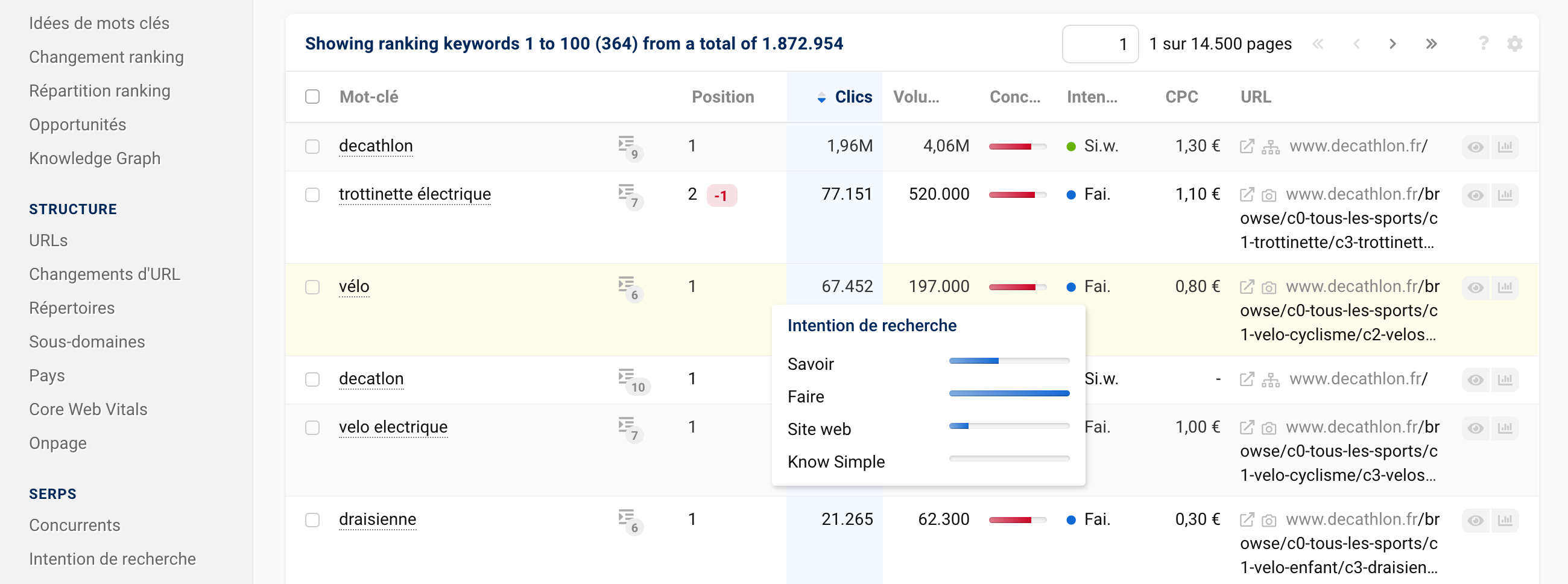Open decatlon row external link icon
Screen dimensions: 1568x584
tap(1247, 379)
